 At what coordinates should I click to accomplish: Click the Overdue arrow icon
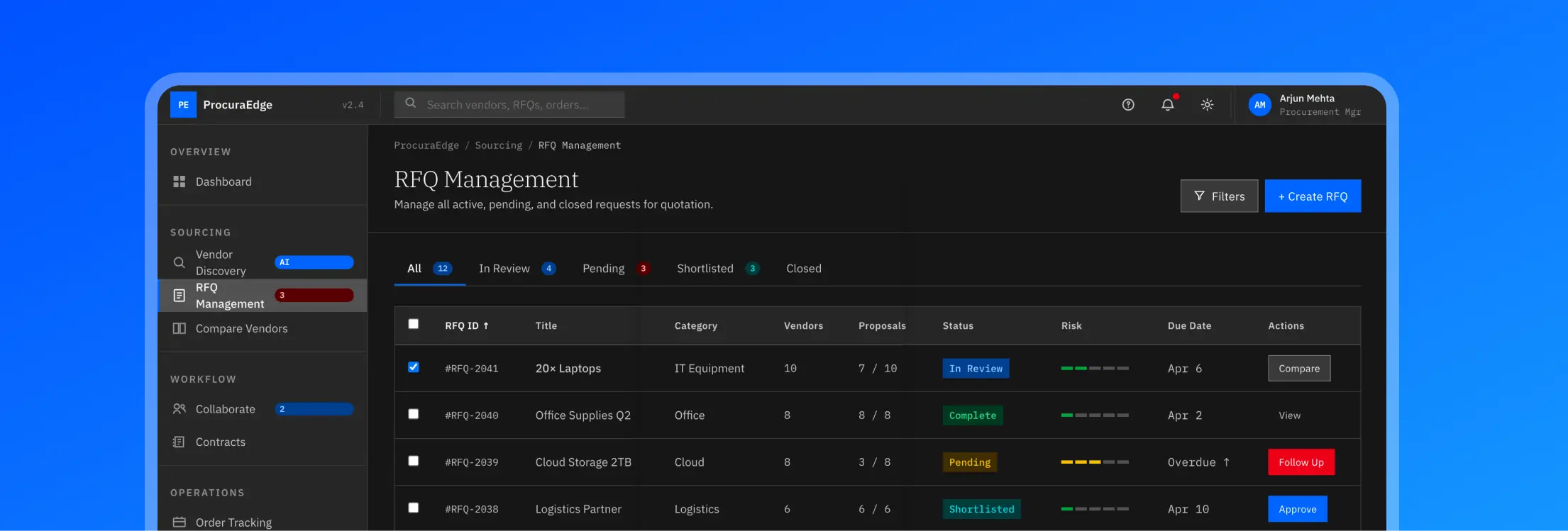click(1226, 462)
